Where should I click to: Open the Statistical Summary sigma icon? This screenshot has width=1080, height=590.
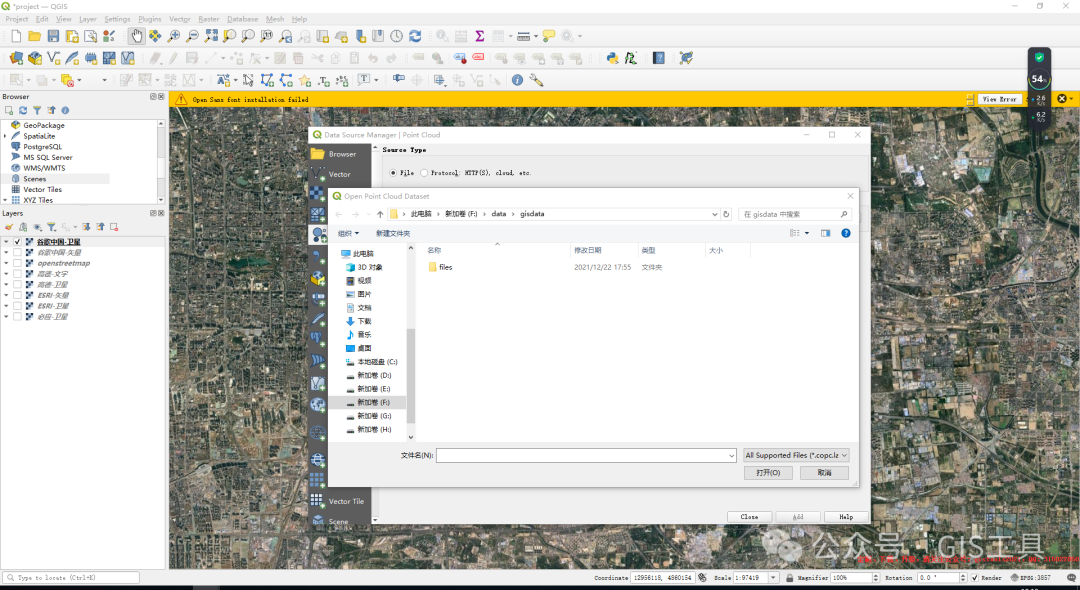[x=479, y=36]
